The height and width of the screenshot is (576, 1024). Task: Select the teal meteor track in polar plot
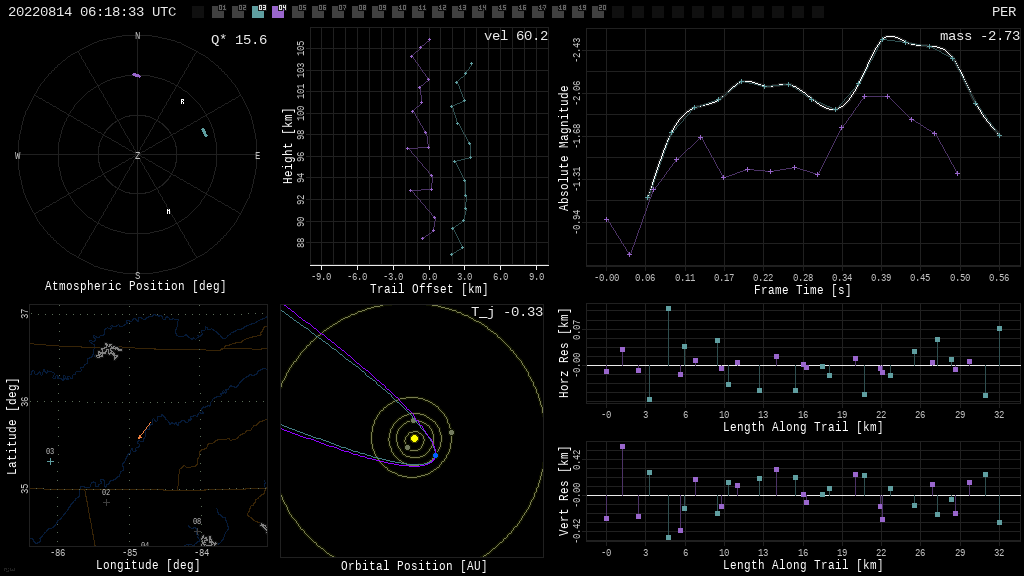[204, 132]
